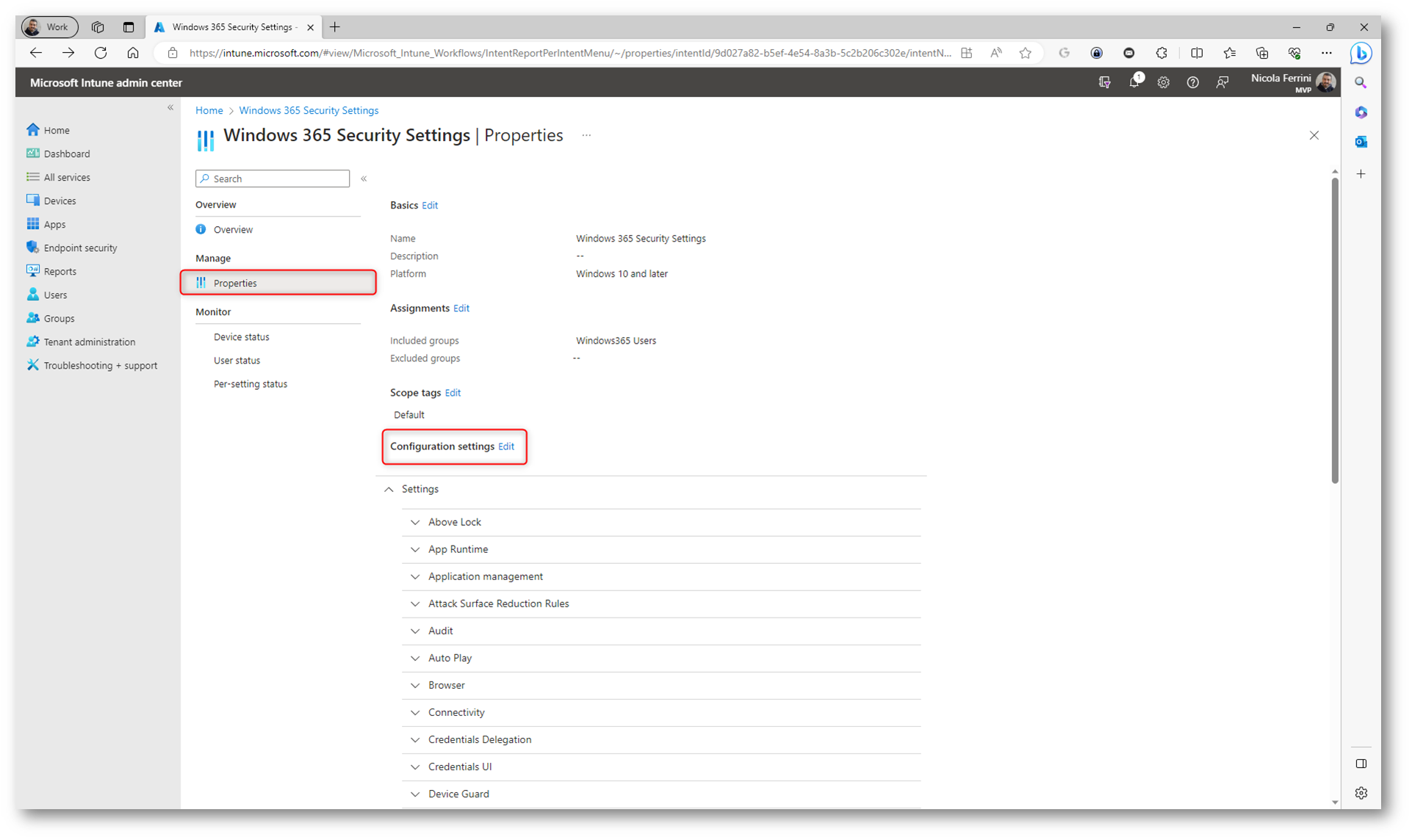Open browser extensions puzzle icon

tap(1161, 53)
